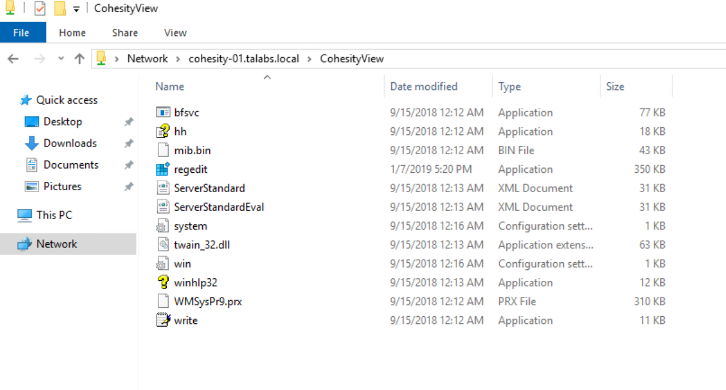Click the 310 KB size cell
Image resolution: width=726 pixels, height=390 pixels.
coord(650,302)
